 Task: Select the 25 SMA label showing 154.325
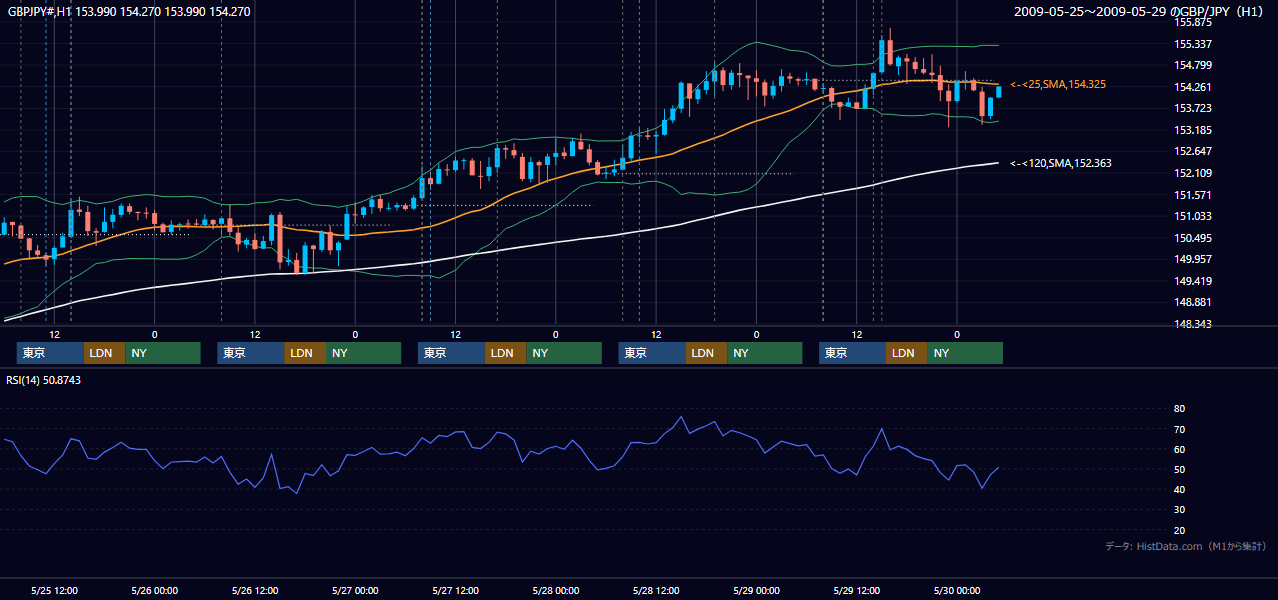click(1058, 85)
